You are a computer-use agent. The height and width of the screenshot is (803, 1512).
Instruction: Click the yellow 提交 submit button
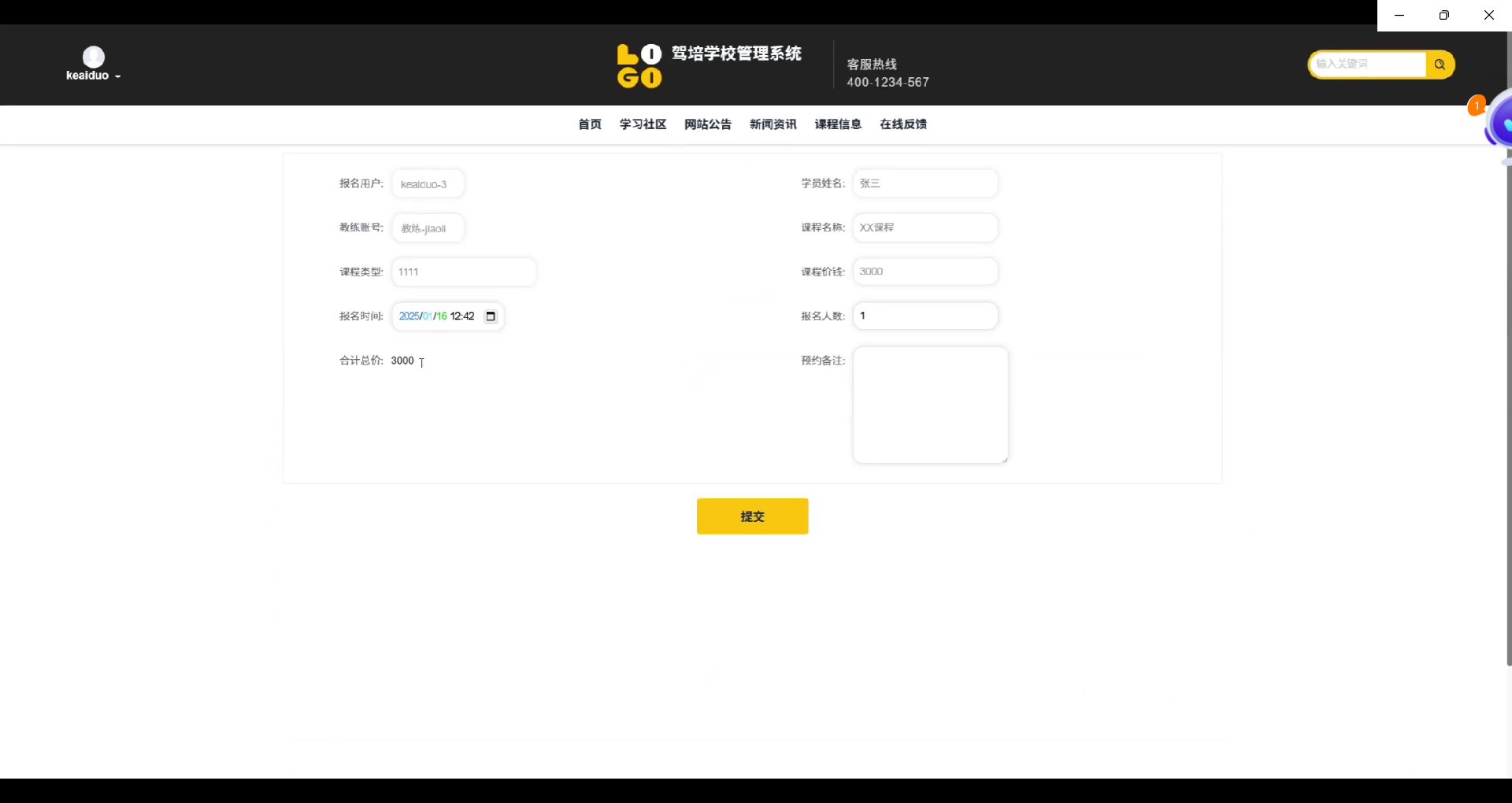click(x=752, y=516)
